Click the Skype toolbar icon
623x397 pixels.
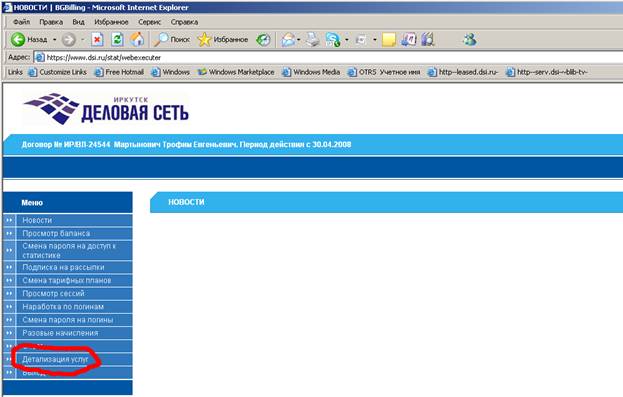(x=333, y=40)
